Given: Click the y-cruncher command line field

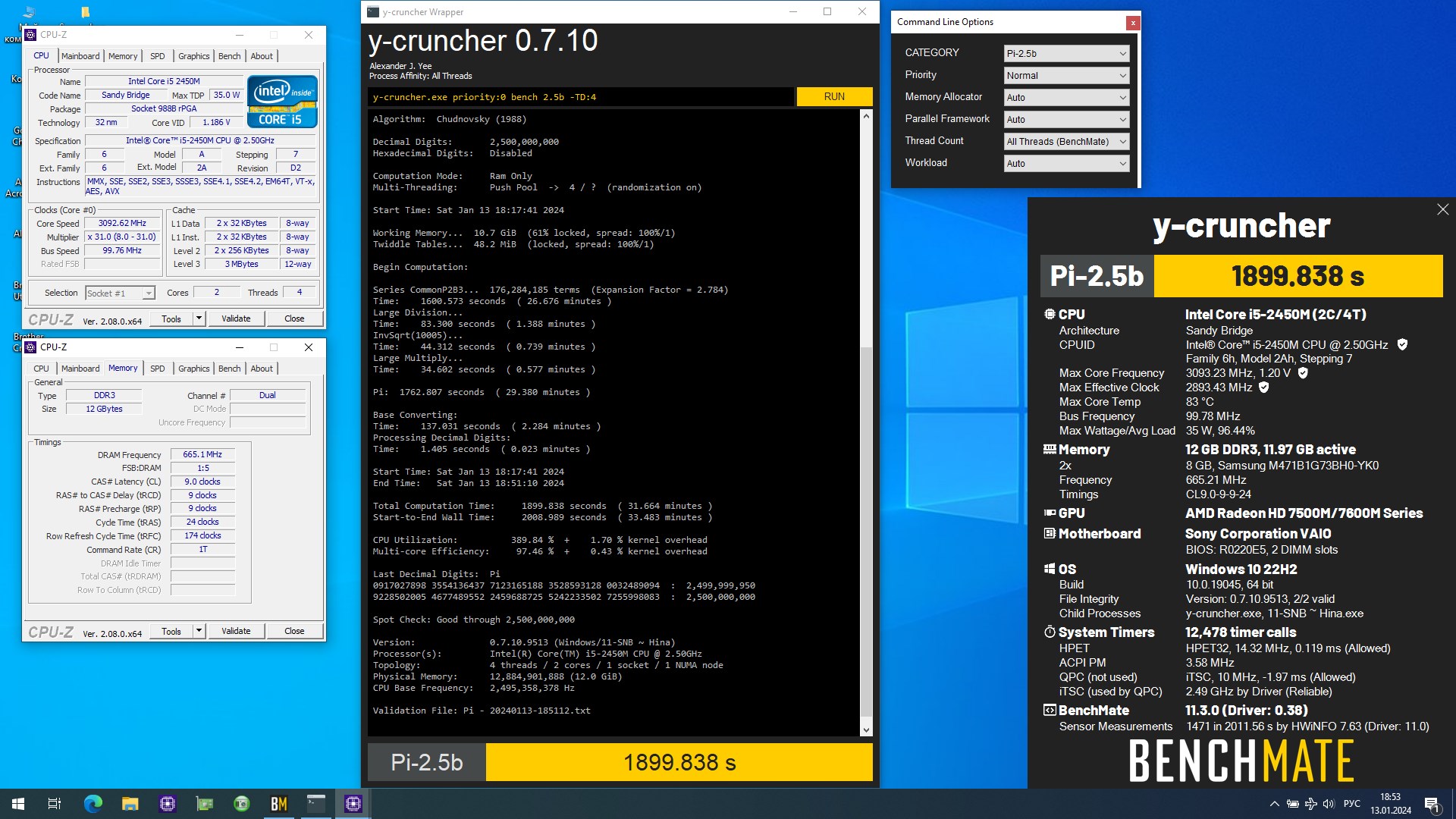Looking at the screenshot, I should tap(581, 96).
